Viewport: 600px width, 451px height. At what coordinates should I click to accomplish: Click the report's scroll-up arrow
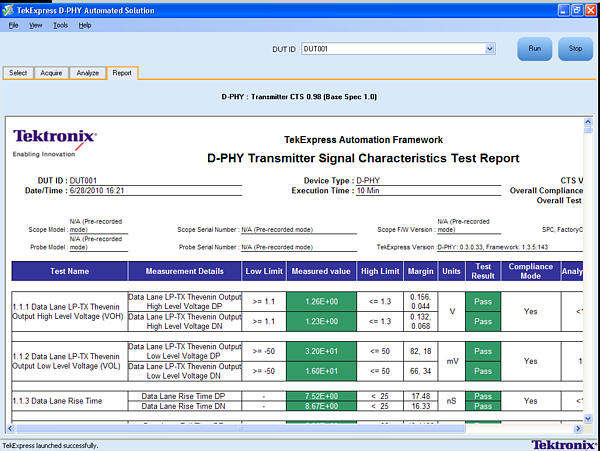[587, 126]
